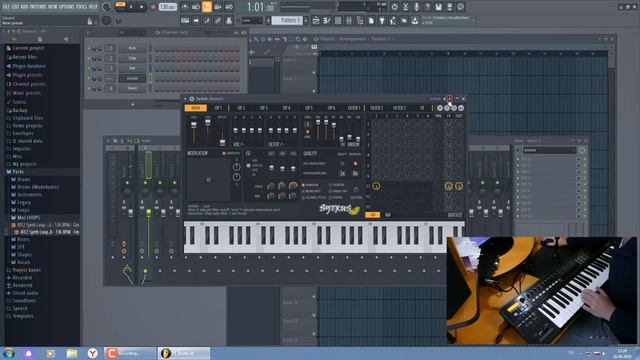The image size is (640, 360).
Task: Click the microphone recording icon
Action: point(416,7)
